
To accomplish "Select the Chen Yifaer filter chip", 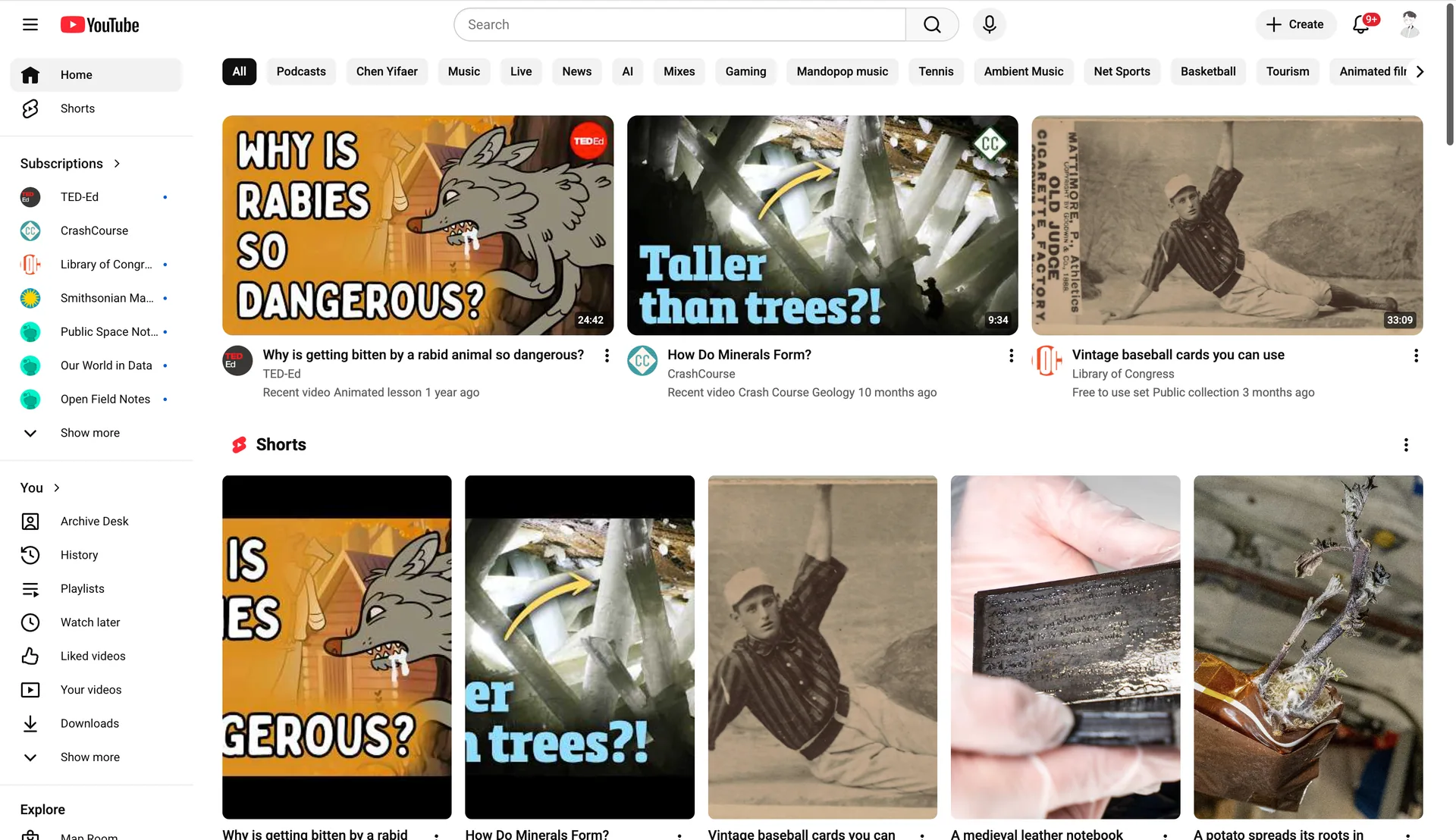I will point(387,71).
